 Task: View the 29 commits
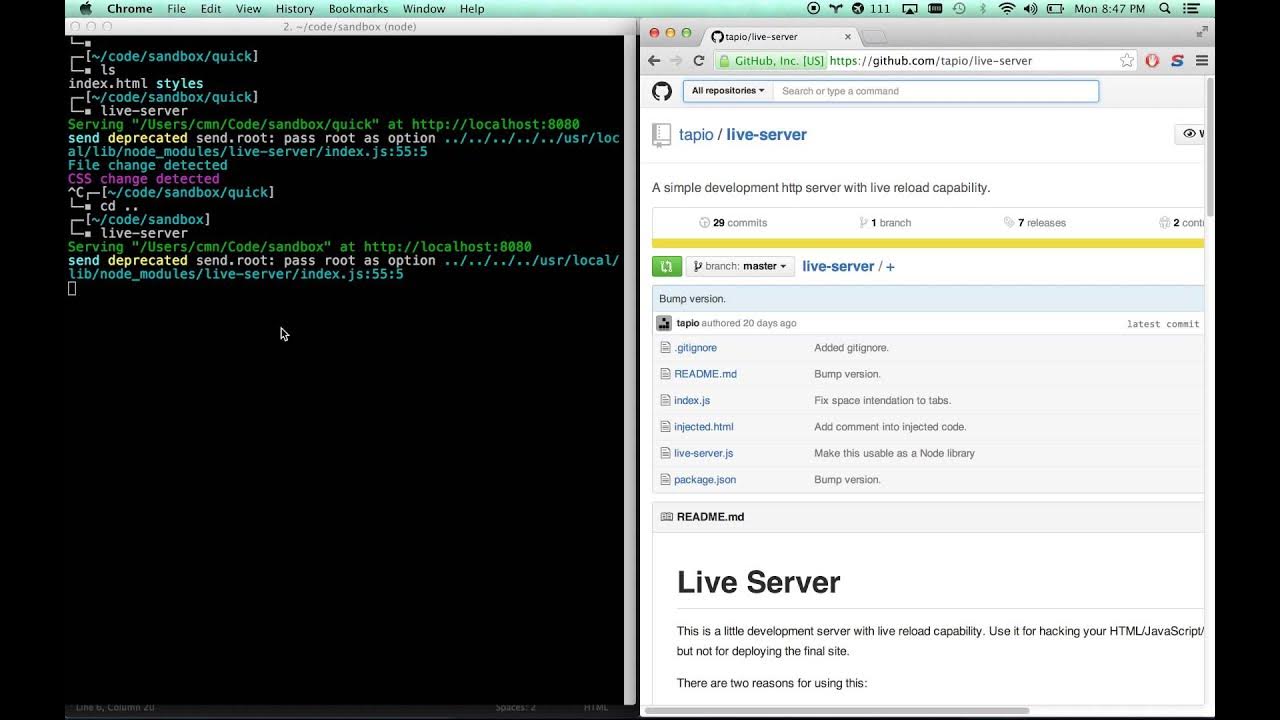pyautogui.click(x=733, y=223)
